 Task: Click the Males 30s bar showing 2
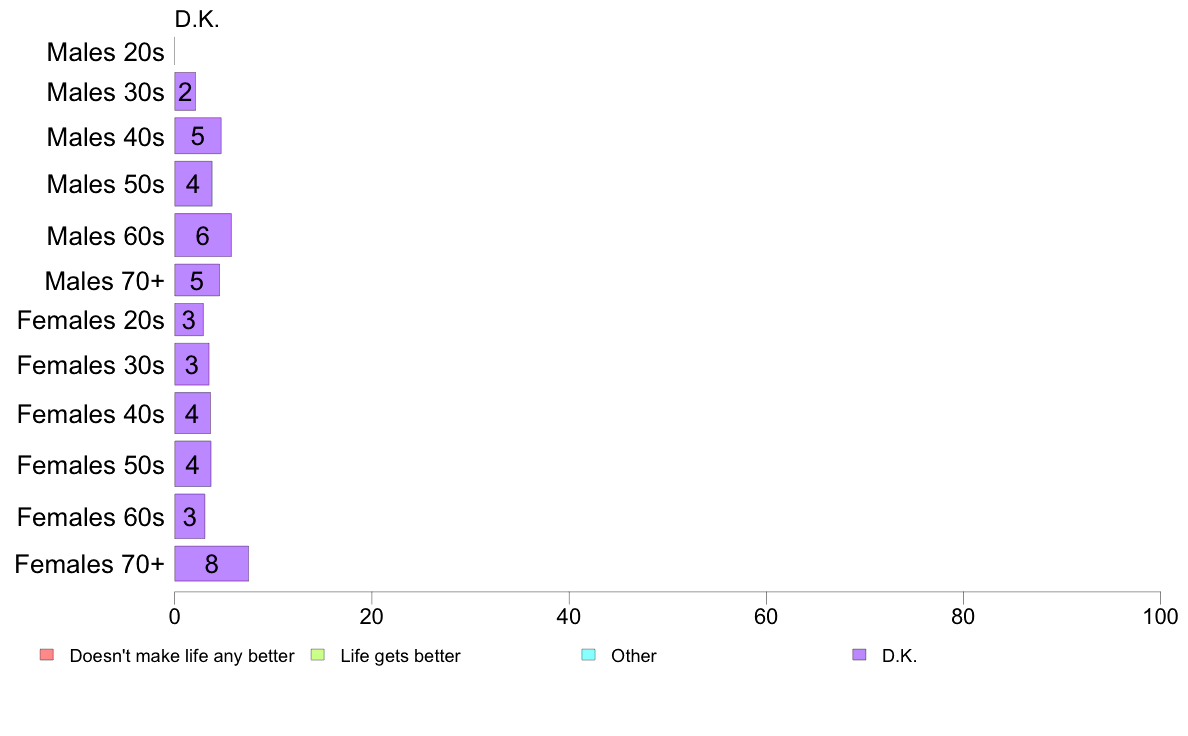coord(185,92)
